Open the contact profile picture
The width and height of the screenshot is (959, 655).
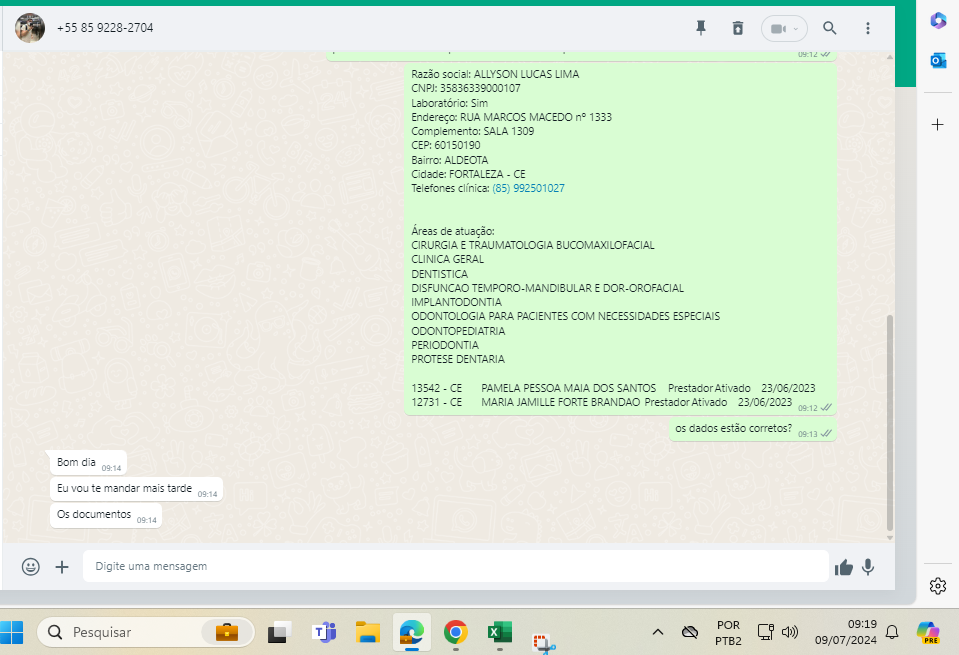[x=29, y=28]
